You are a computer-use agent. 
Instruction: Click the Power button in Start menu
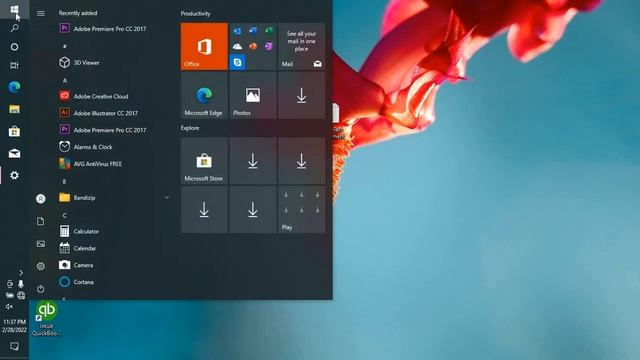(41, 289)
